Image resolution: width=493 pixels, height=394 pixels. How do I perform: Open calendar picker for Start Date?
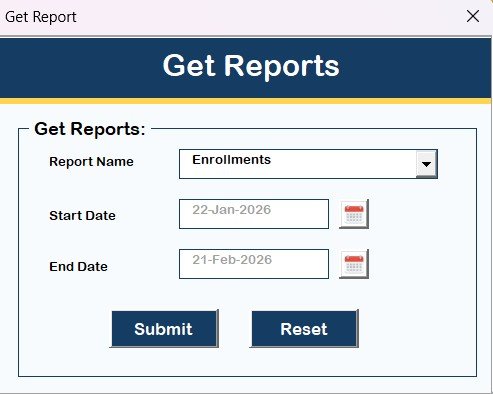point(354,214)
